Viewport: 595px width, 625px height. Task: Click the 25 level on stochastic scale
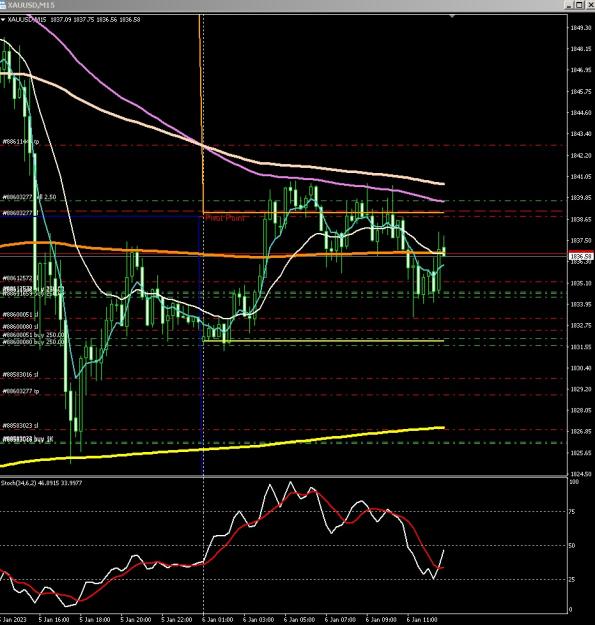tap(572, 580)
